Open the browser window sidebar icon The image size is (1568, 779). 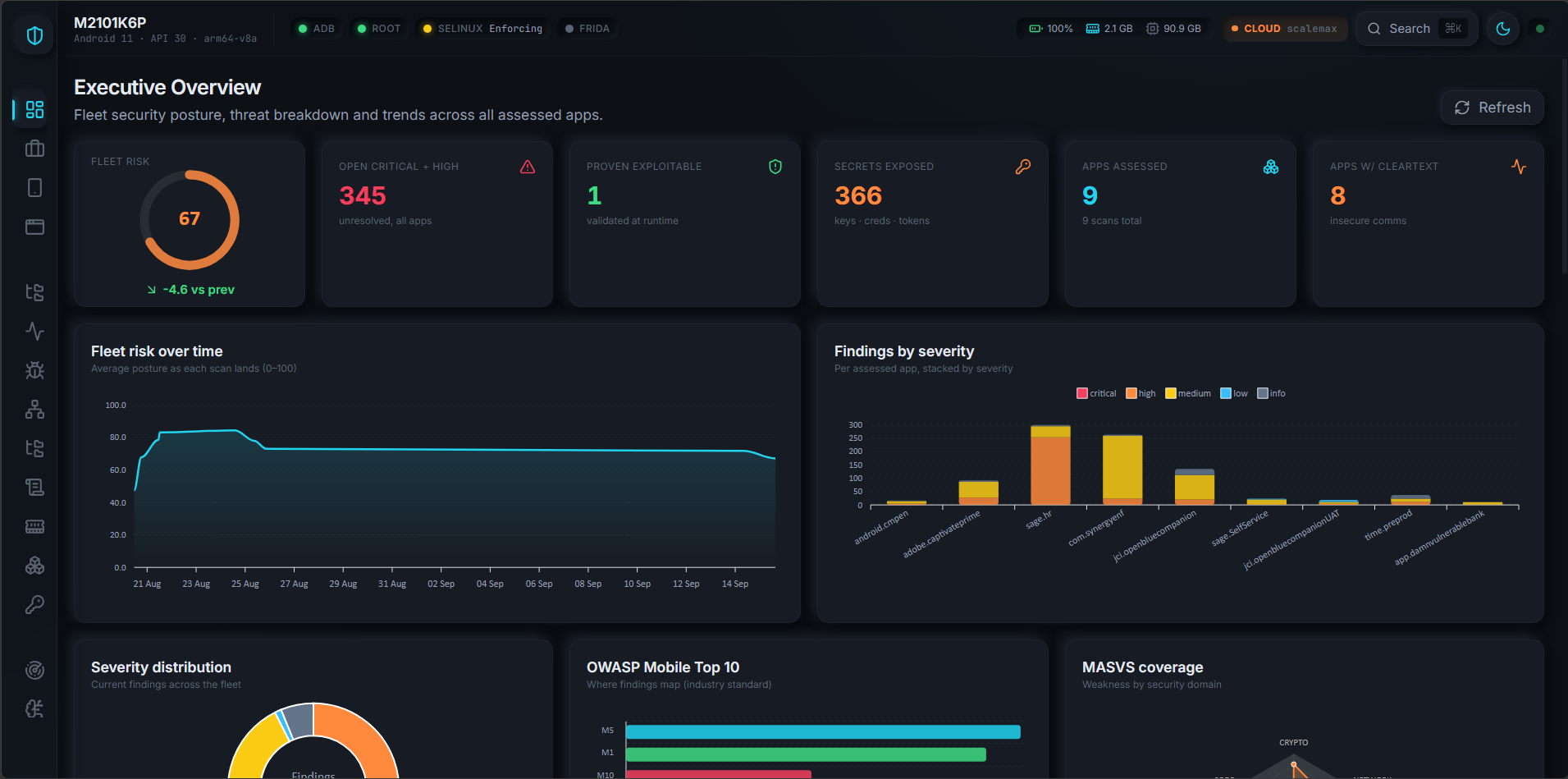[34, 227]
